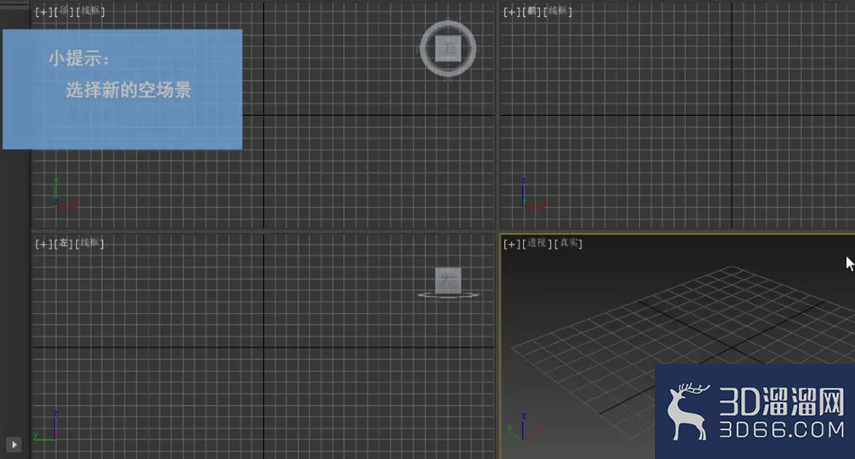Open 线框 shading menu in the Left viewport
The width and height of the screenshot is (855, 459).
(x=90, y=243)
